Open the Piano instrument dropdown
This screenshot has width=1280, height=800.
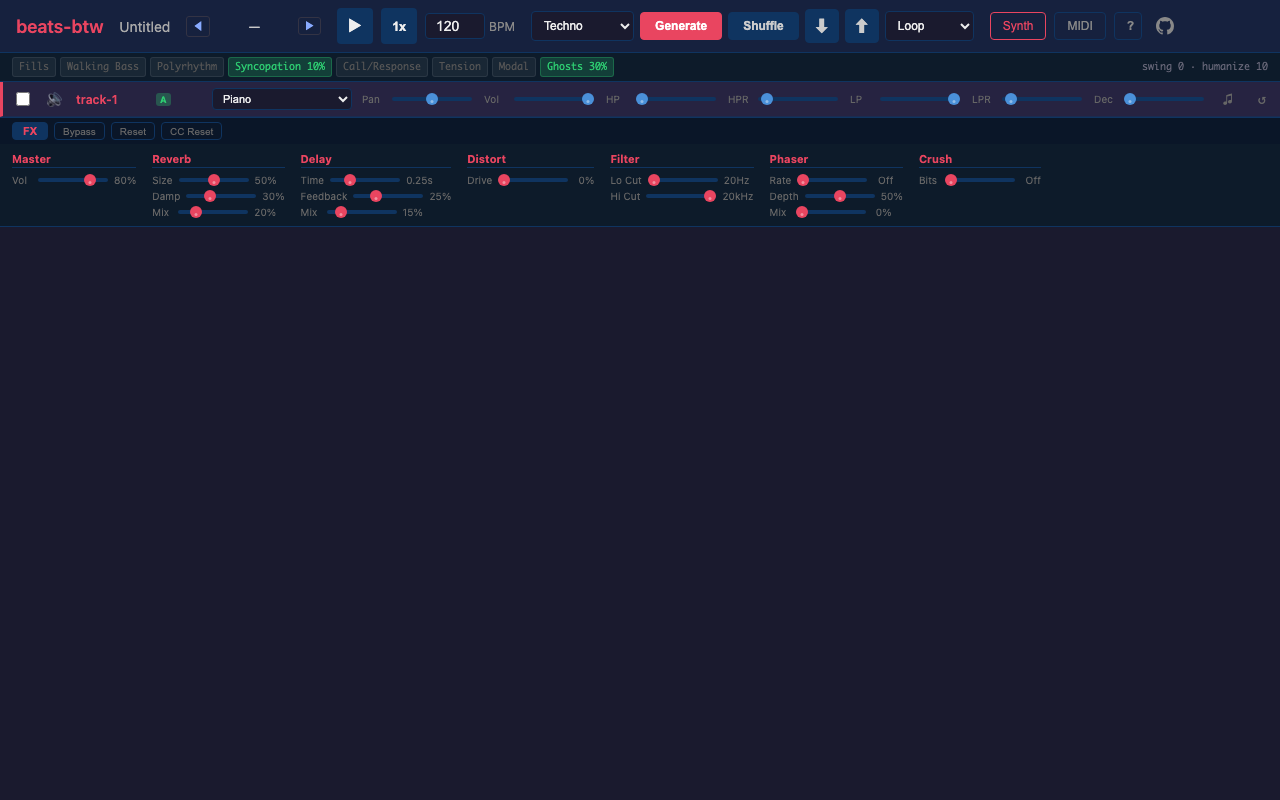pyautogui.click(x=281, y=99)
